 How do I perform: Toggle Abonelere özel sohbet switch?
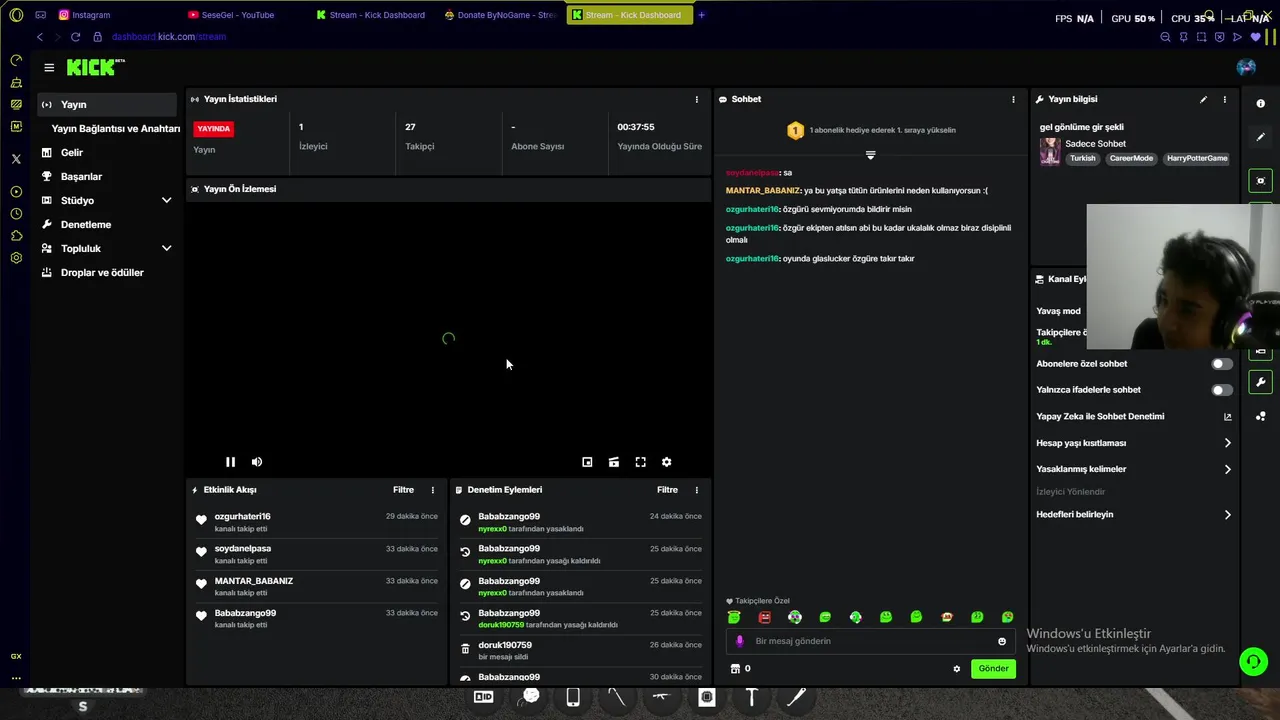point(1222,364)
